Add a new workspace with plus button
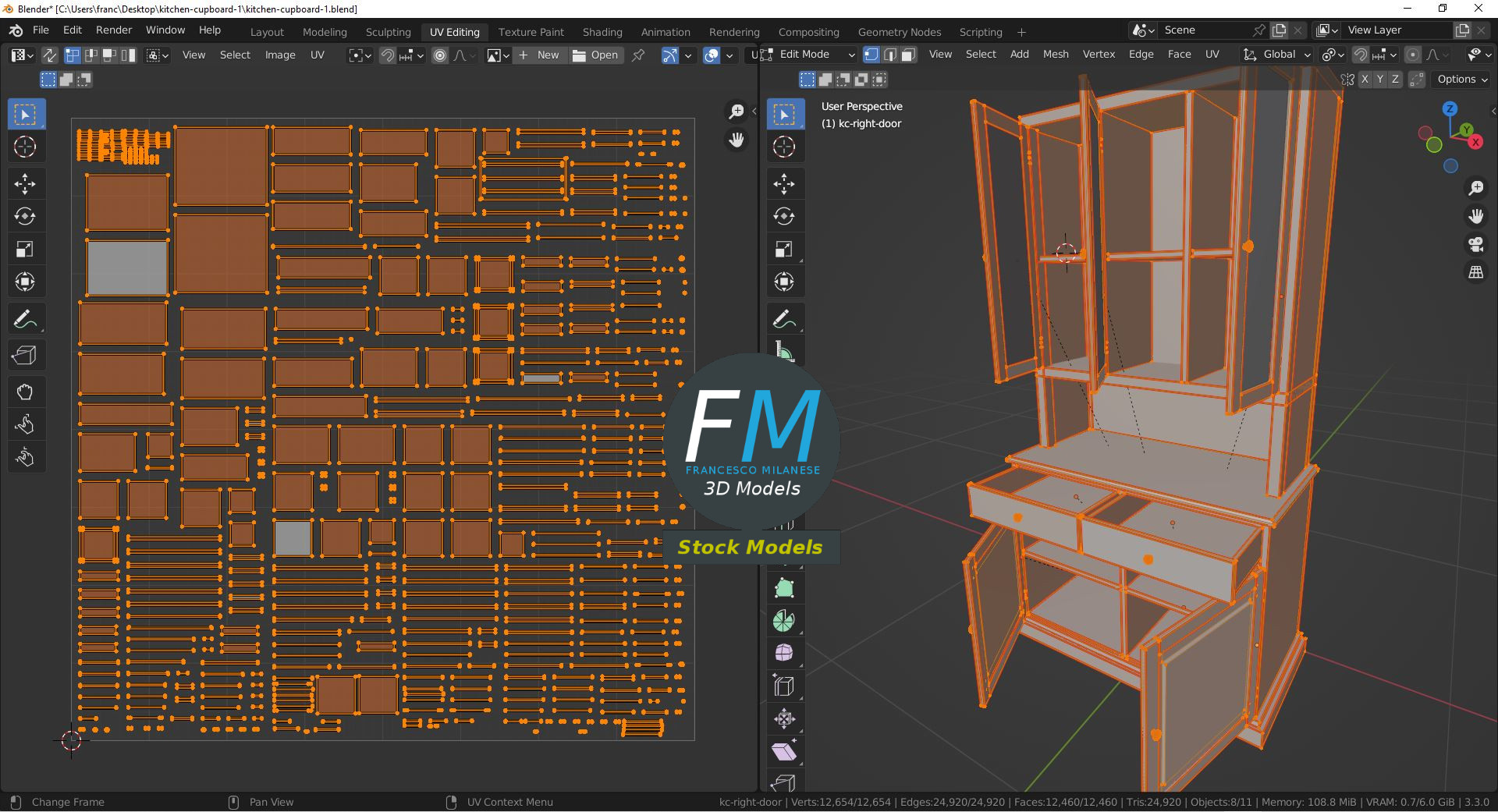The image size is (1498, 812). pos(1021,32)
